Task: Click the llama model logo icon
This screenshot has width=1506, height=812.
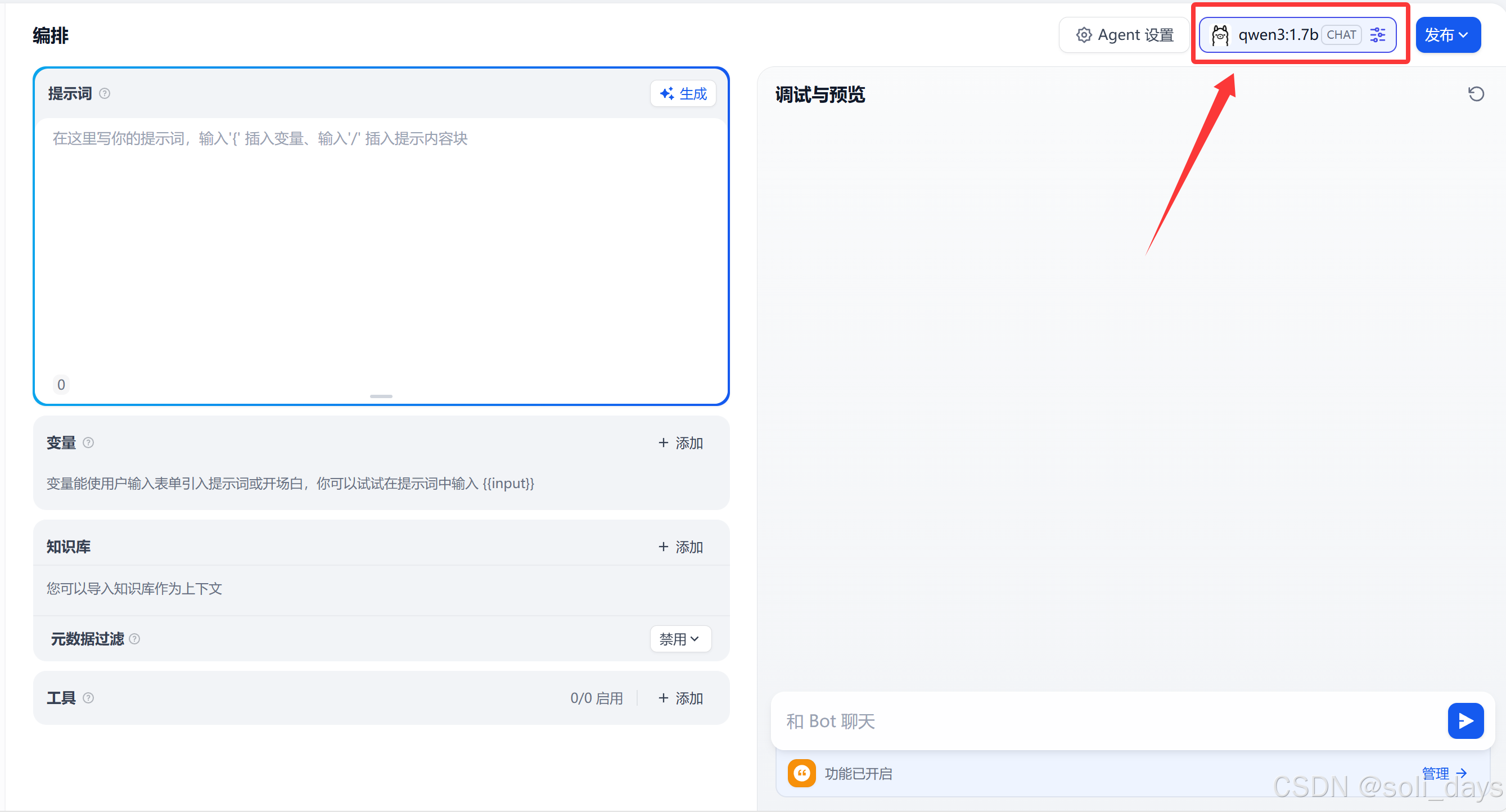Action: (1220, 35)
